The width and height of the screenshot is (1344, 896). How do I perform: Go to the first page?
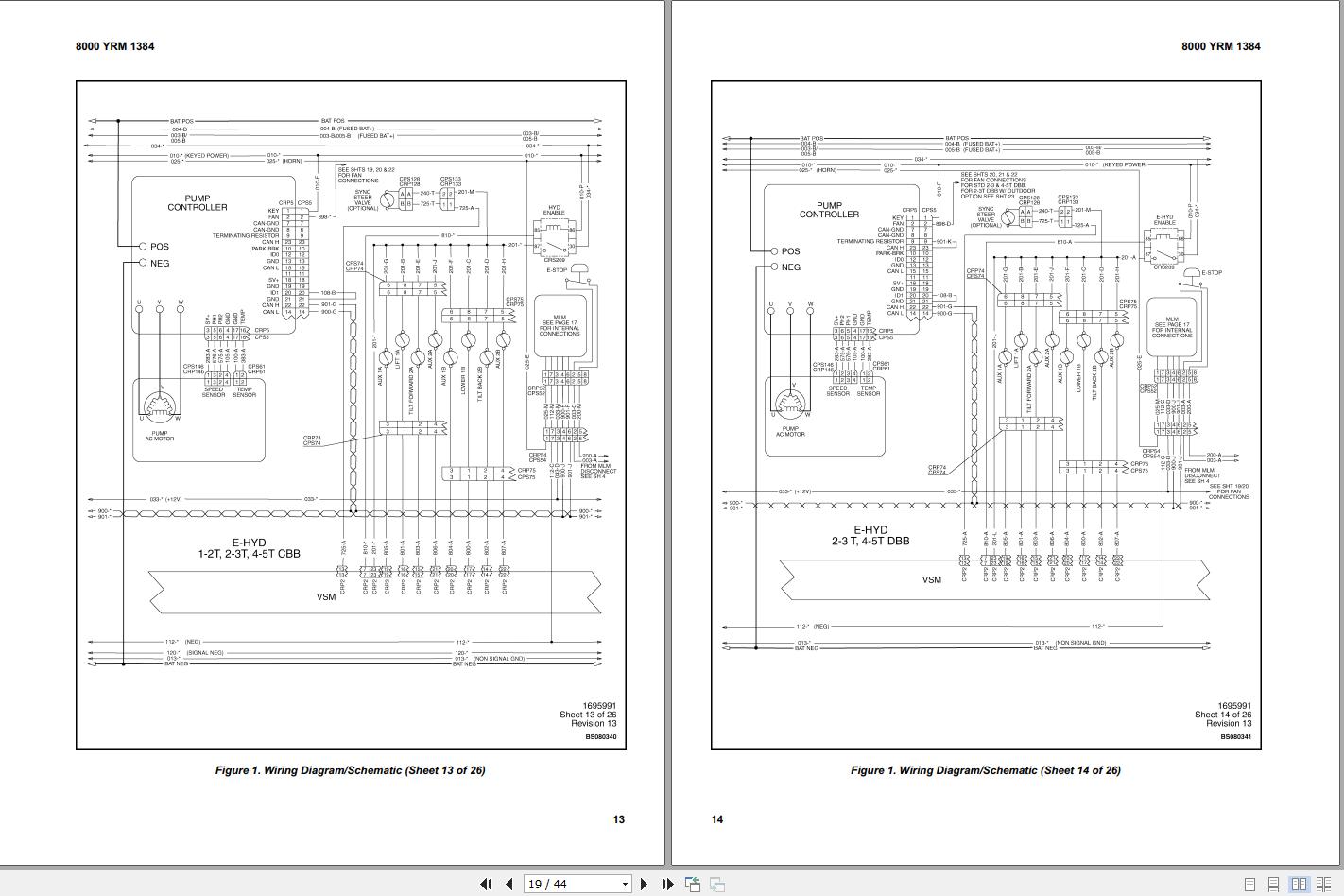pos(486,884)
